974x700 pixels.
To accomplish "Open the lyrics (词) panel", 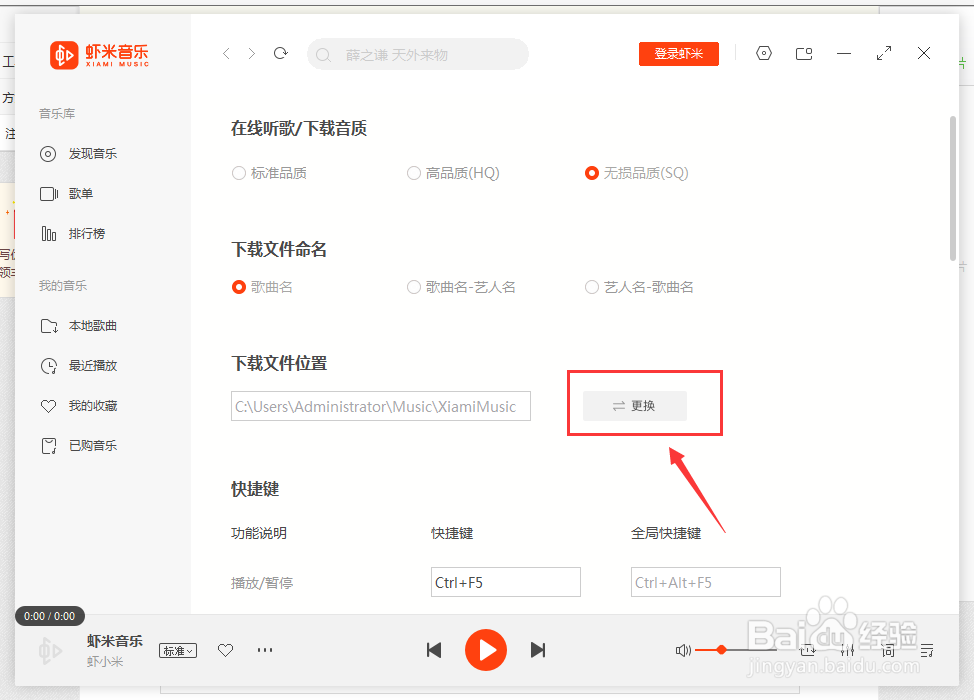I will [887, 650].
